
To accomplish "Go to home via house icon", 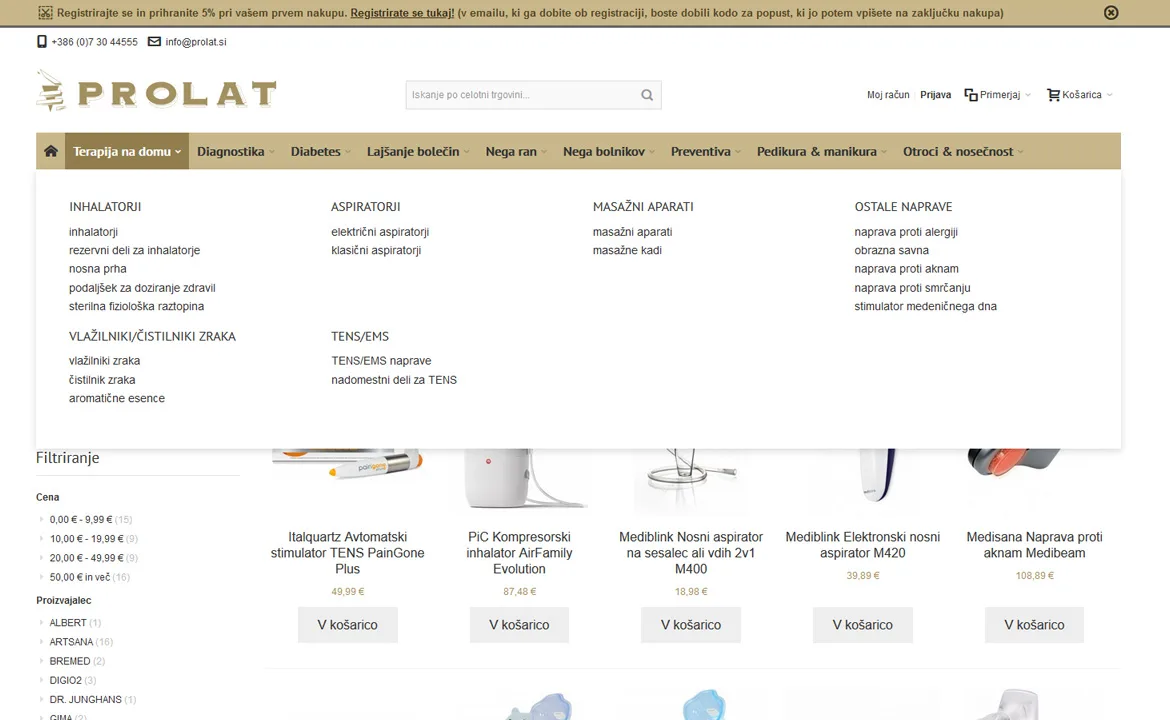I will coord(51,151).
